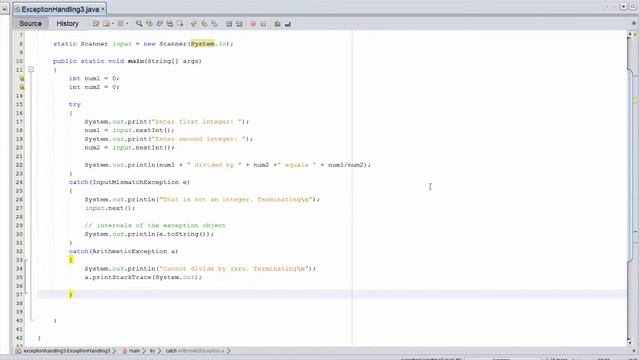Toggle Highlight Search in the editor toolbar
Screen dimensions: 640x360
170,24
